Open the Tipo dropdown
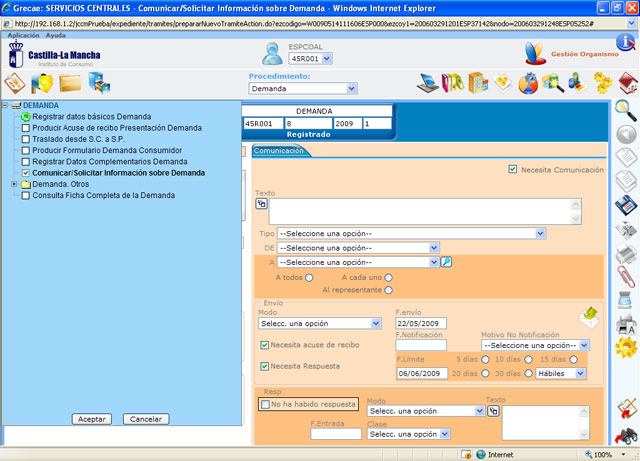 point(411,234)
